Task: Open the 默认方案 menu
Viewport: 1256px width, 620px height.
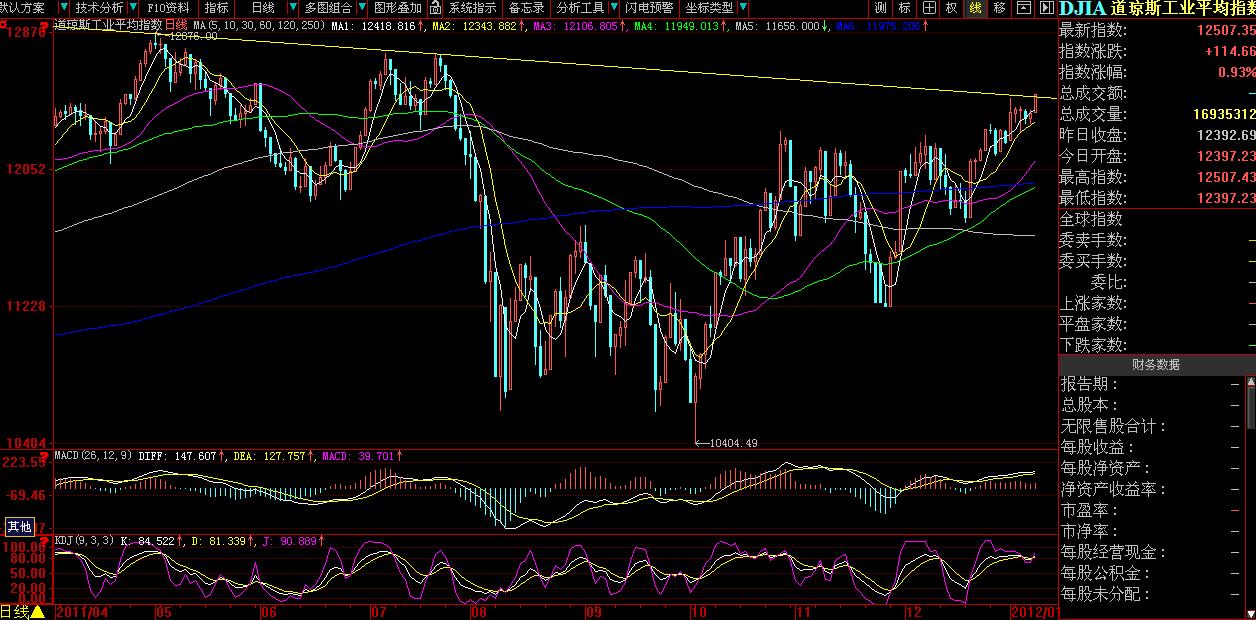Action: click(x=22, y=8)
